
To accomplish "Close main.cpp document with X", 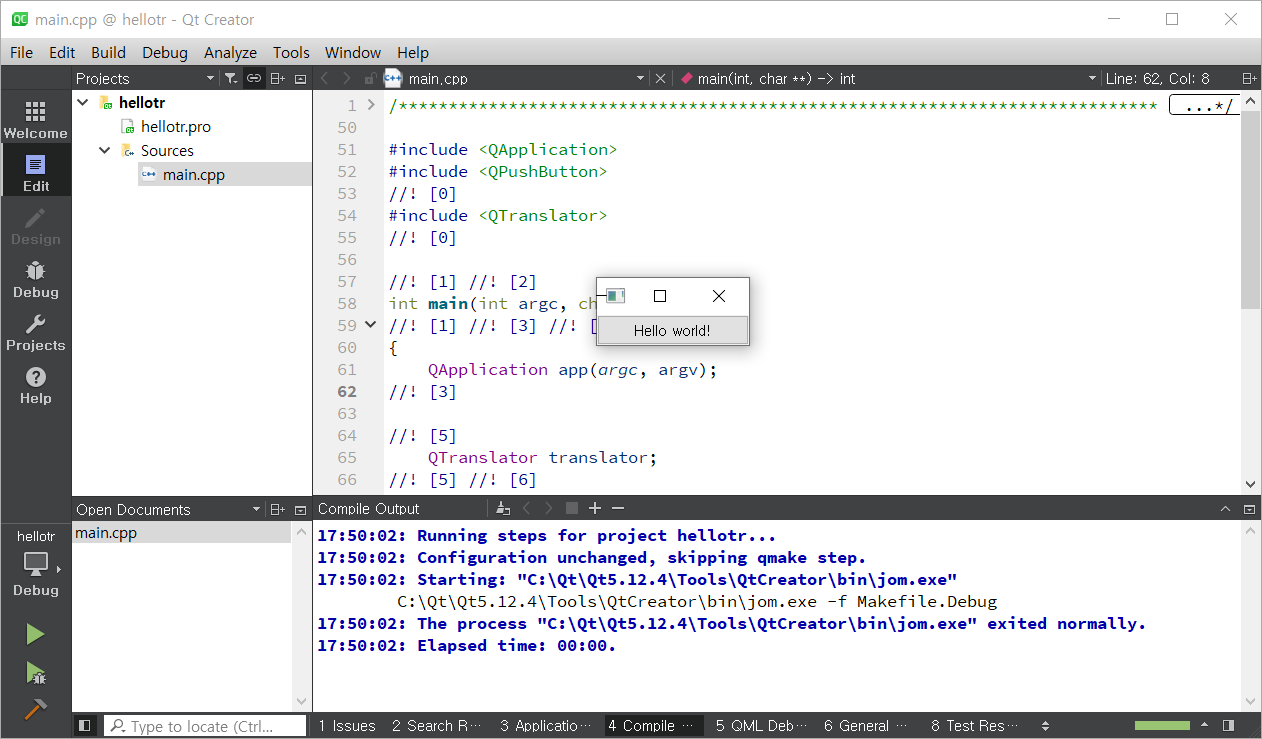I will click(660, 78).
